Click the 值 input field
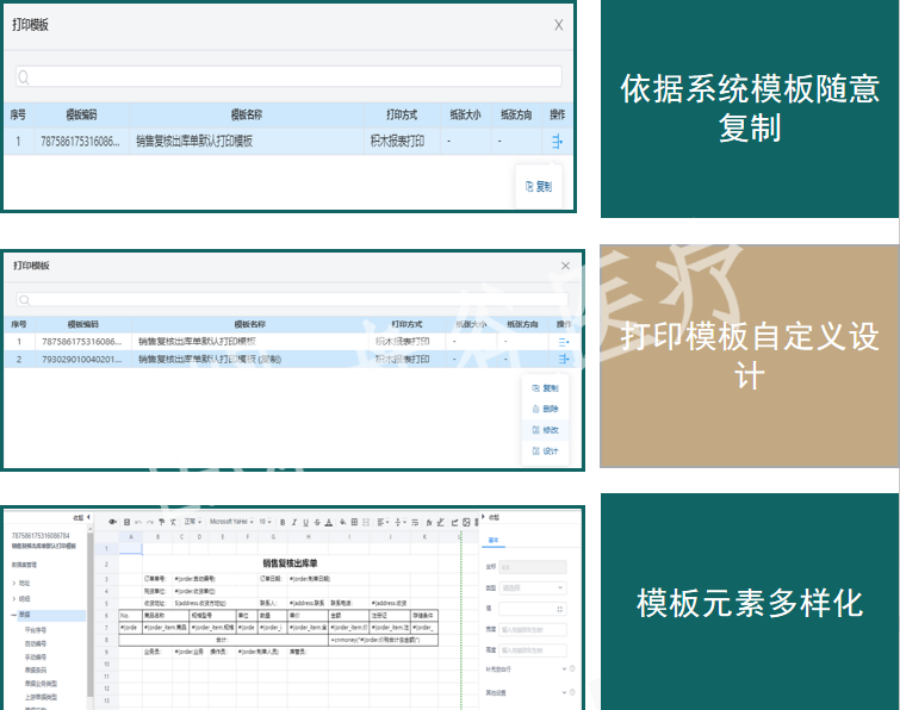Image resolution: width=900 pixels, height=710 pixels. (532, 609)
